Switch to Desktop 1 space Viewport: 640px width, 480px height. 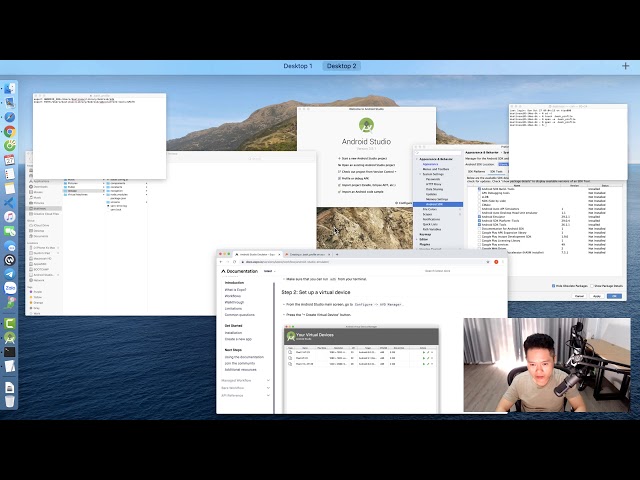(x=297, y=66)
